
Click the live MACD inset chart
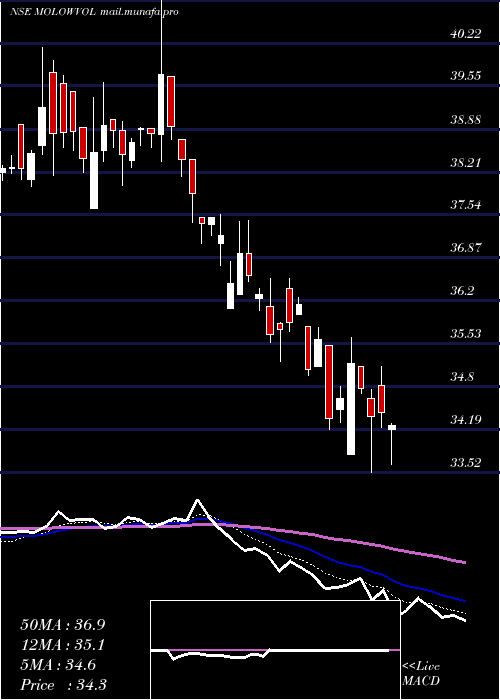point(275,650)
